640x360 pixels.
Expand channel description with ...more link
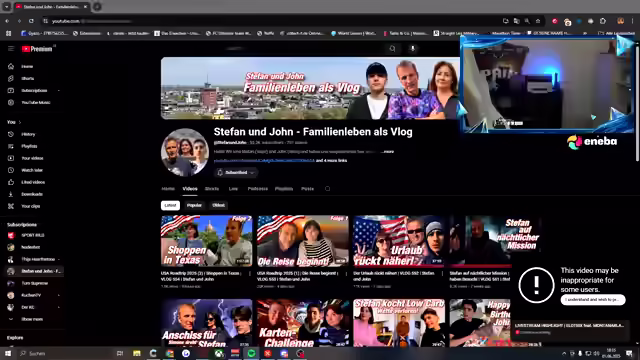pyautogui.click(x=387, y=151)
